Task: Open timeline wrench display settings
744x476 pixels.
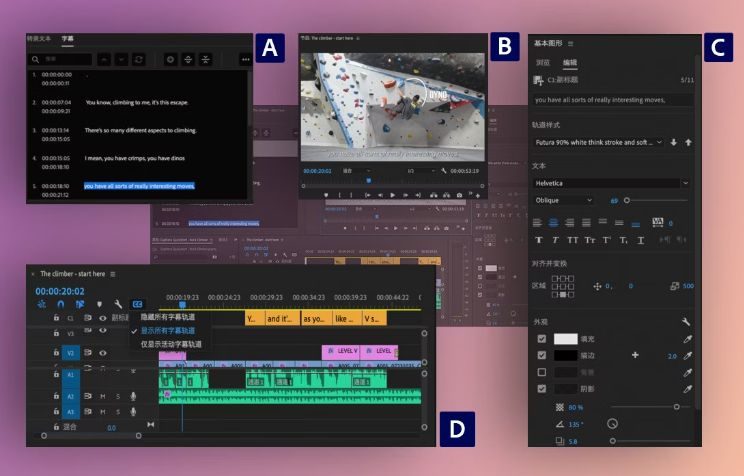Action: click(118, 304)
